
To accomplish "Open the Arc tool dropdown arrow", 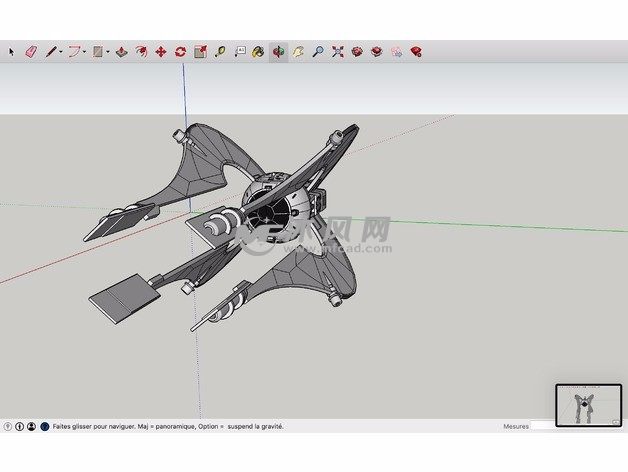I will [85, 51].
